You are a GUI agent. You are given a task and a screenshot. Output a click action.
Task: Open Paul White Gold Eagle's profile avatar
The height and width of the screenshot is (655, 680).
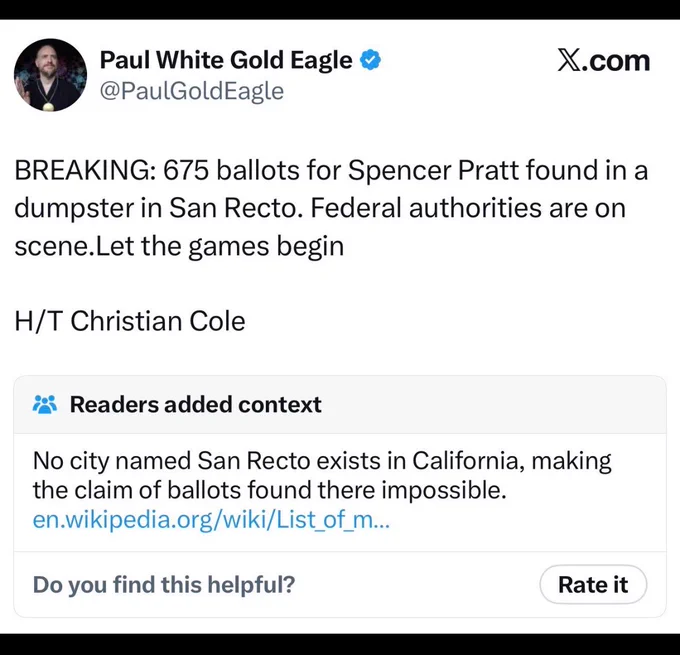[x=50, y=75]
